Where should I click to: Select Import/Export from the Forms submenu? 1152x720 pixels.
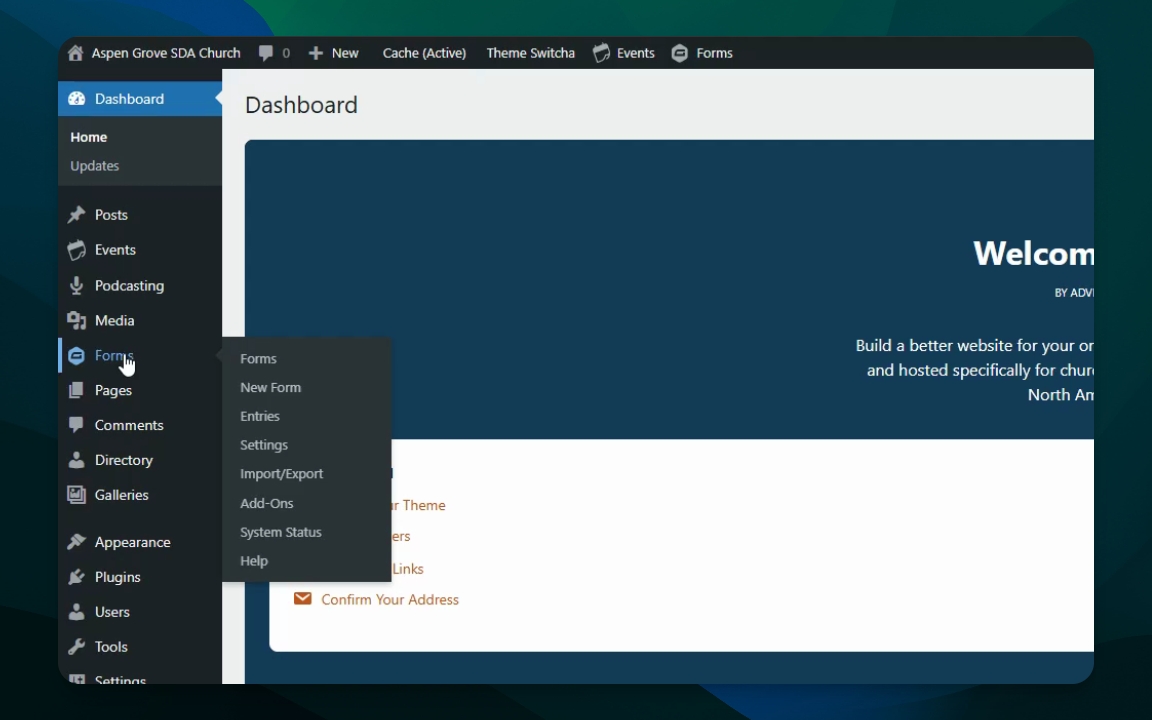[x=281, y=474]
